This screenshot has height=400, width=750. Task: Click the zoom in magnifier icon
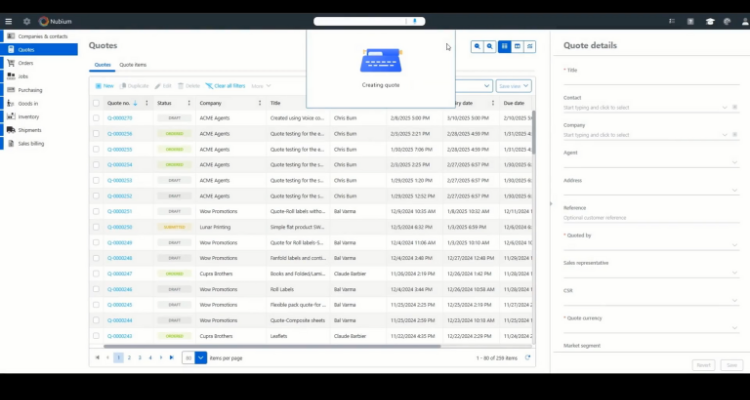pyautogui.click(x=478, y=46)
